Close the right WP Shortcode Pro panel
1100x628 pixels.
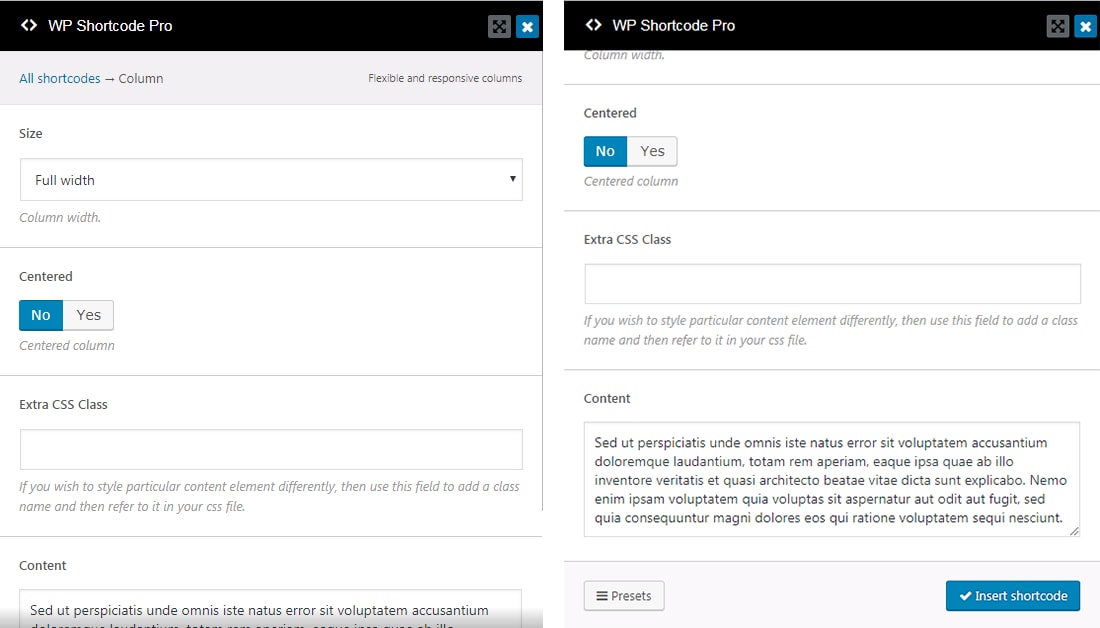pos(1085,27)
